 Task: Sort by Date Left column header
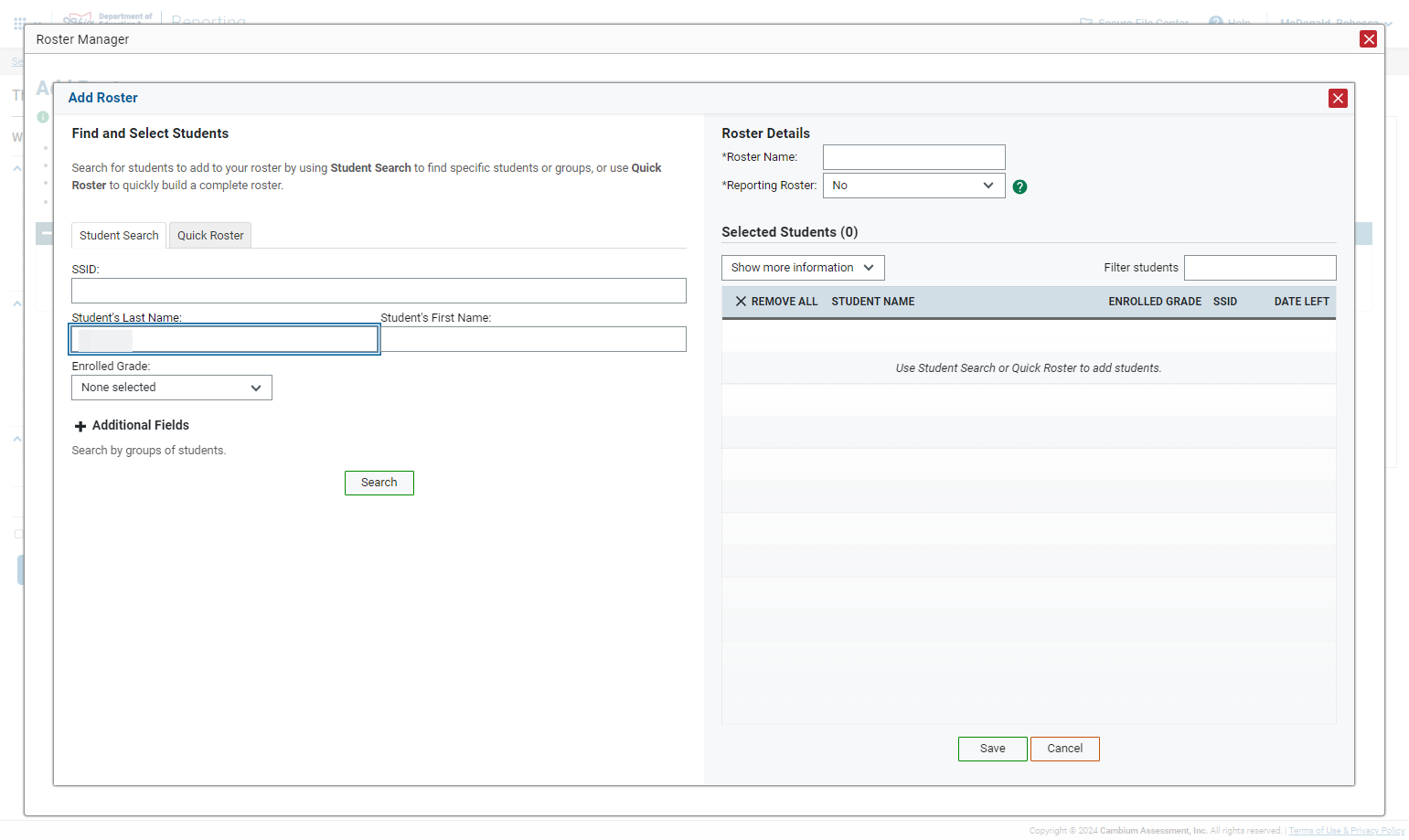[1301, 302]
